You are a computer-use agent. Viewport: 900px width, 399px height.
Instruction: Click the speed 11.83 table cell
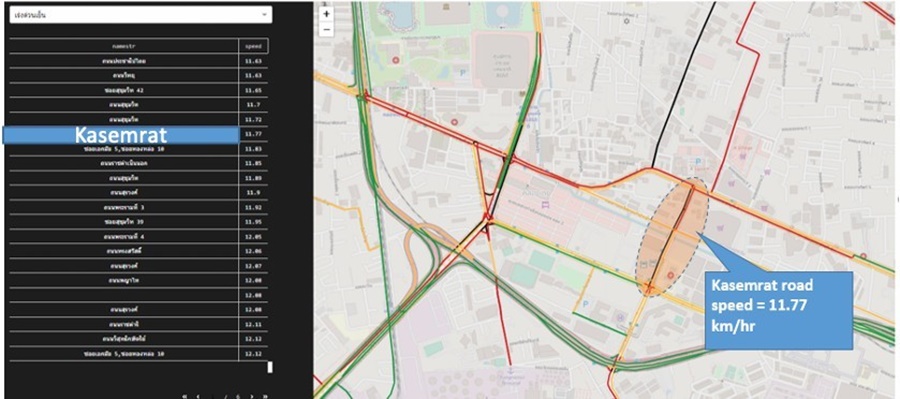(x=253, y=149)
